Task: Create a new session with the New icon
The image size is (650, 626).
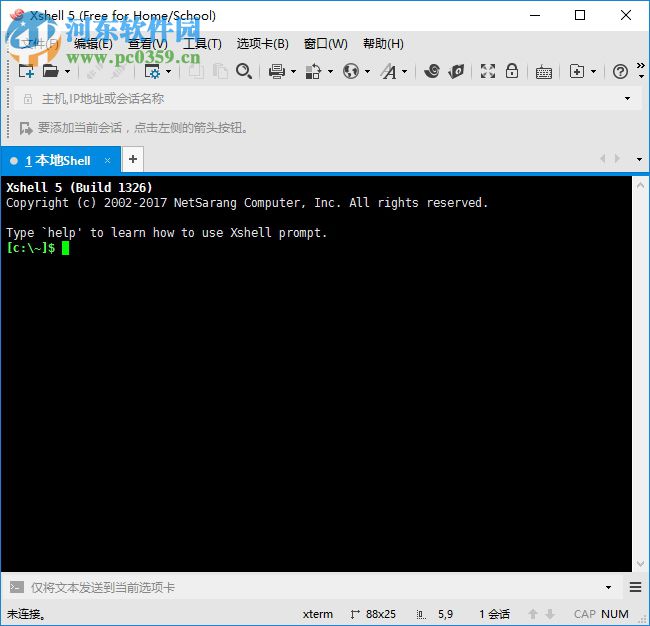Action: (26, 71)
